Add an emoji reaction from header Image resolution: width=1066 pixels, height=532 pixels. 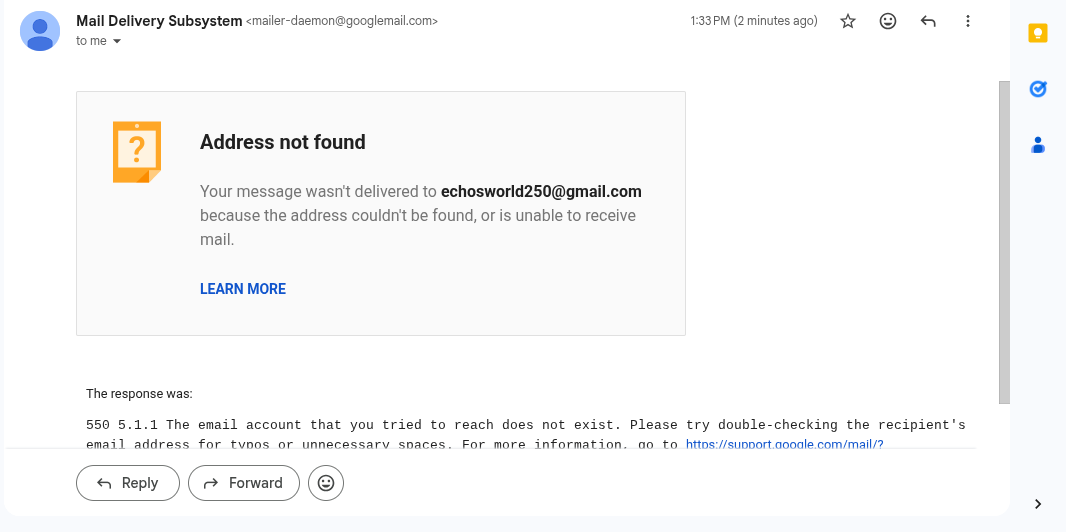pyautogui.click(x=888, y=21)
